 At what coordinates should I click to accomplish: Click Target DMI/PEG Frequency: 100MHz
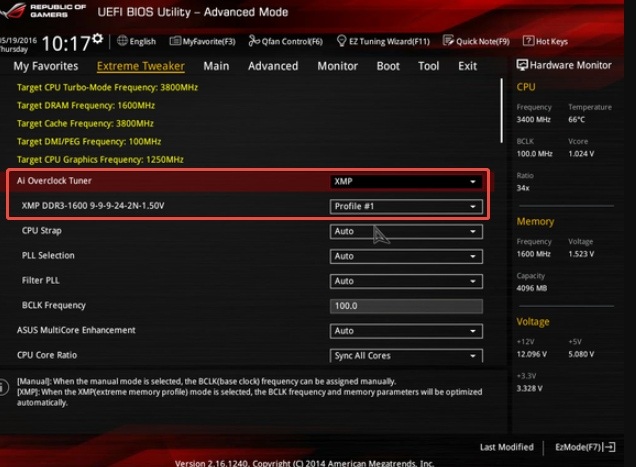pyautogui.click(x=89, y=142)
